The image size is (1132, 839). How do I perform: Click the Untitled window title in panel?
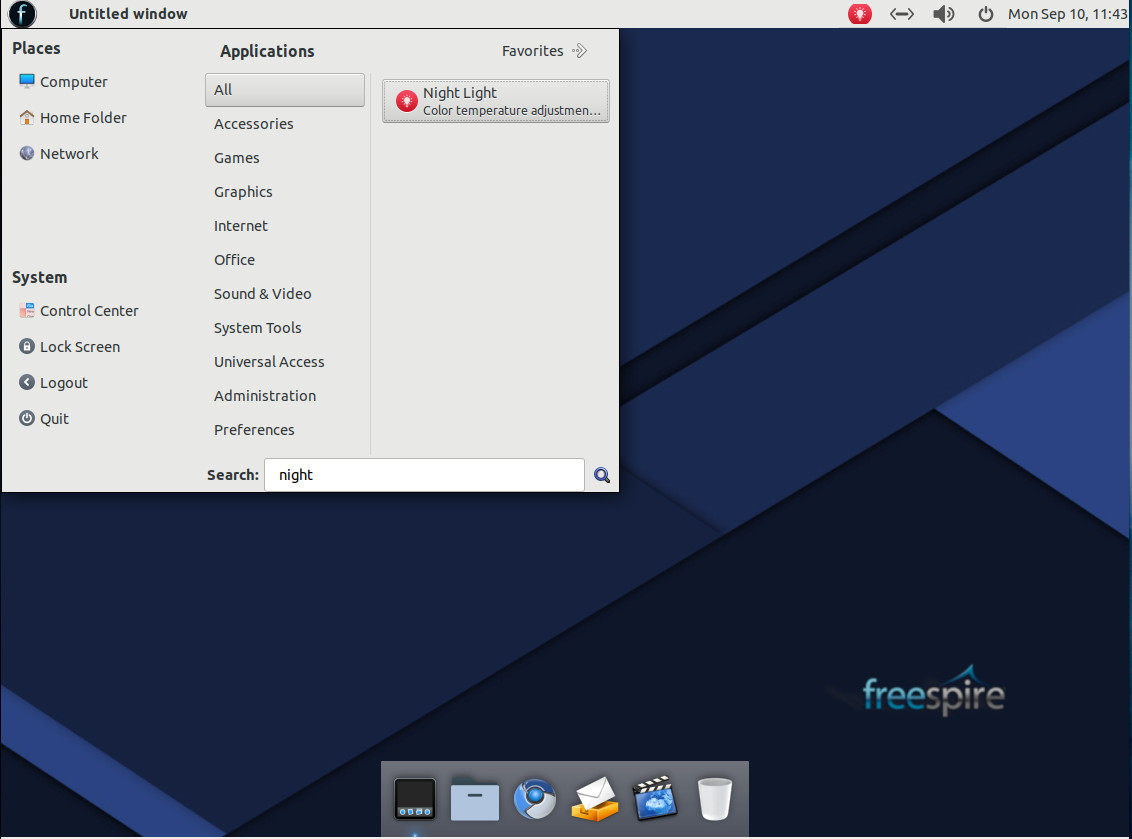tap(128, 14)
